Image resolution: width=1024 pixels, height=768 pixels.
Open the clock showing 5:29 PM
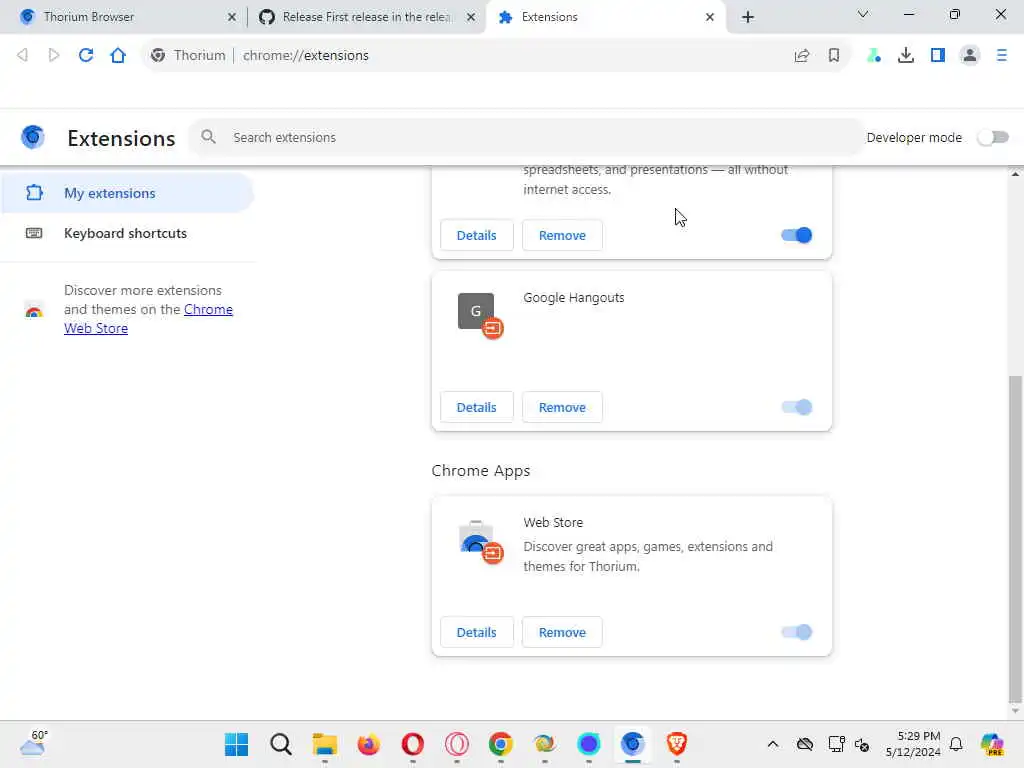tap(913, 744)
